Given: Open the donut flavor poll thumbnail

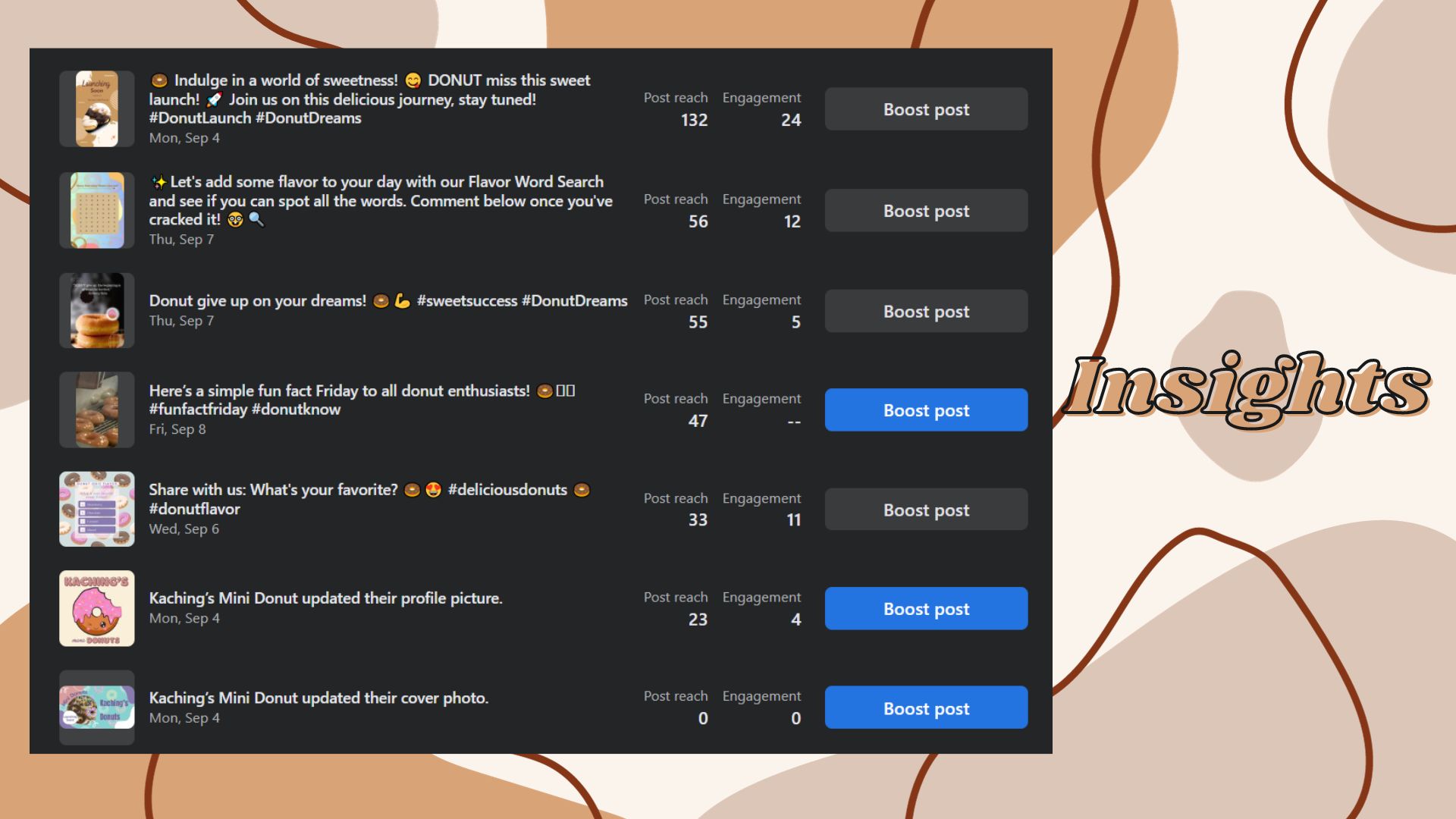Looking at the screenshot, I should tap(97, 509).
